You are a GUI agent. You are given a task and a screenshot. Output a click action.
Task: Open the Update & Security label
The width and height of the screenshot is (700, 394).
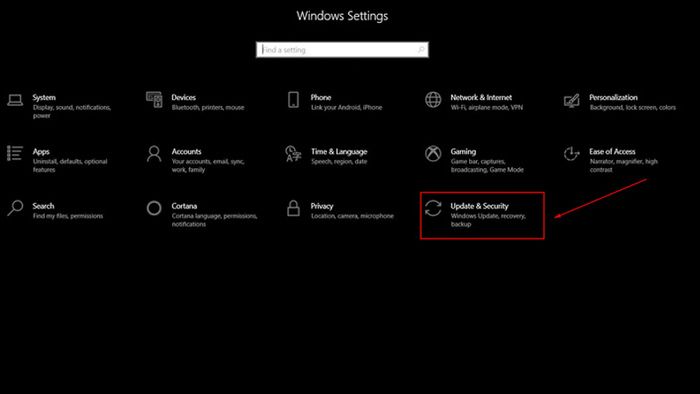tap(479, 206)
